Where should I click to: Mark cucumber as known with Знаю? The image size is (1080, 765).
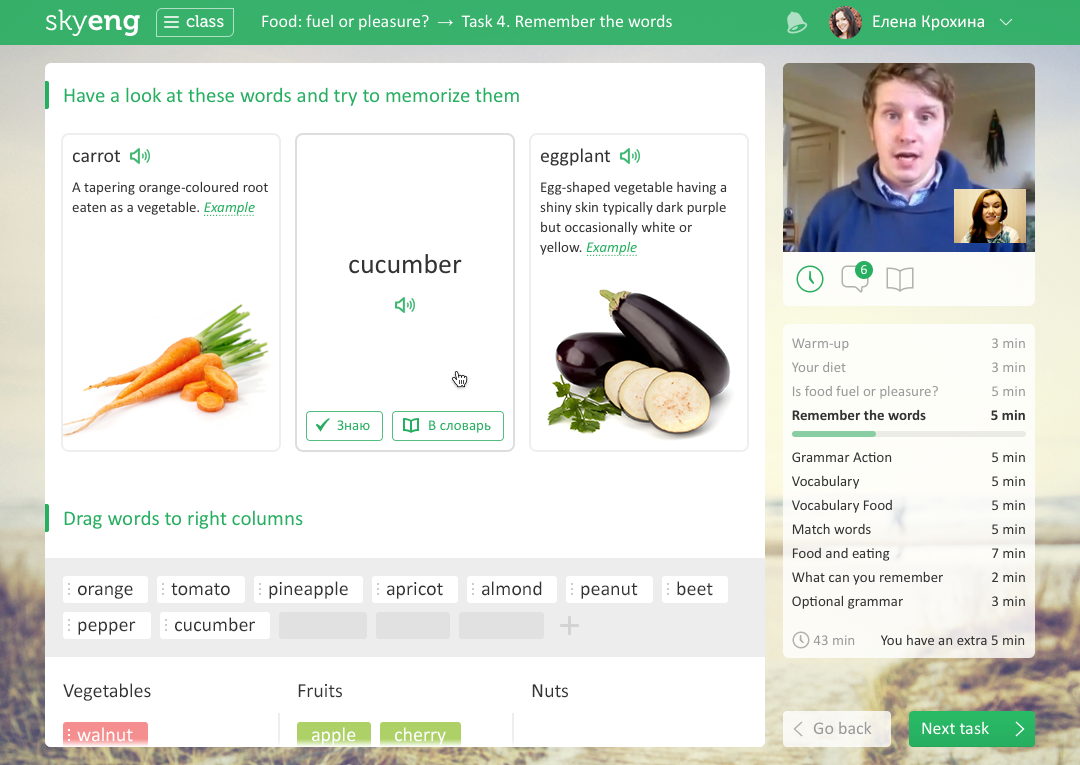click(x=344, y=426)
